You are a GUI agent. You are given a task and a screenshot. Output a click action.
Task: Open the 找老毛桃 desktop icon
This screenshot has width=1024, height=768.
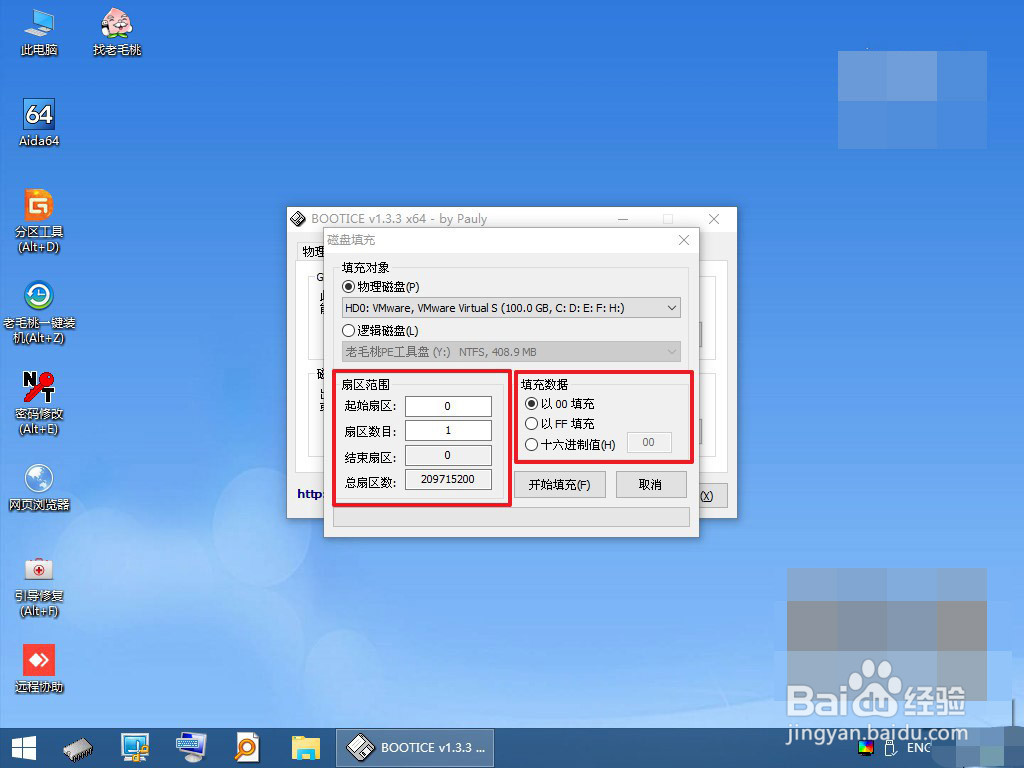pyautogui.click(x=117, y=33)
